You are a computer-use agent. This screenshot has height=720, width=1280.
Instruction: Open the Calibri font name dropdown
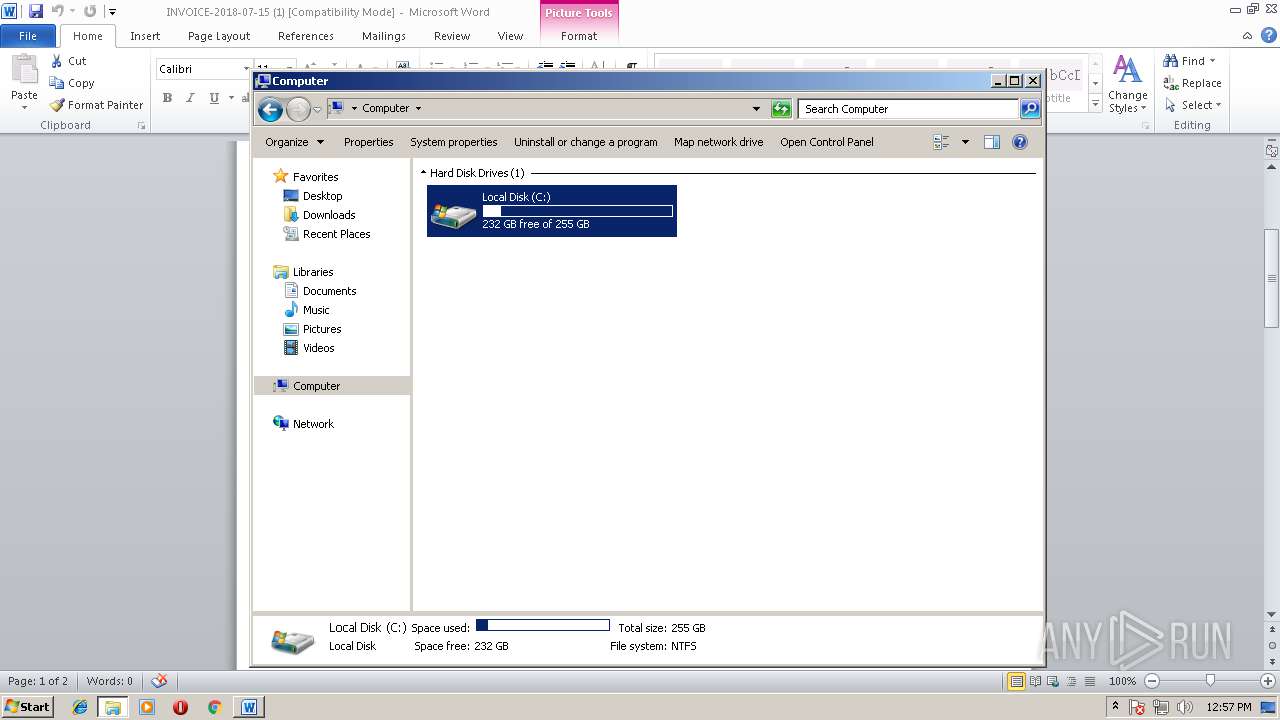pyautogui.click(x=246, y=69)
